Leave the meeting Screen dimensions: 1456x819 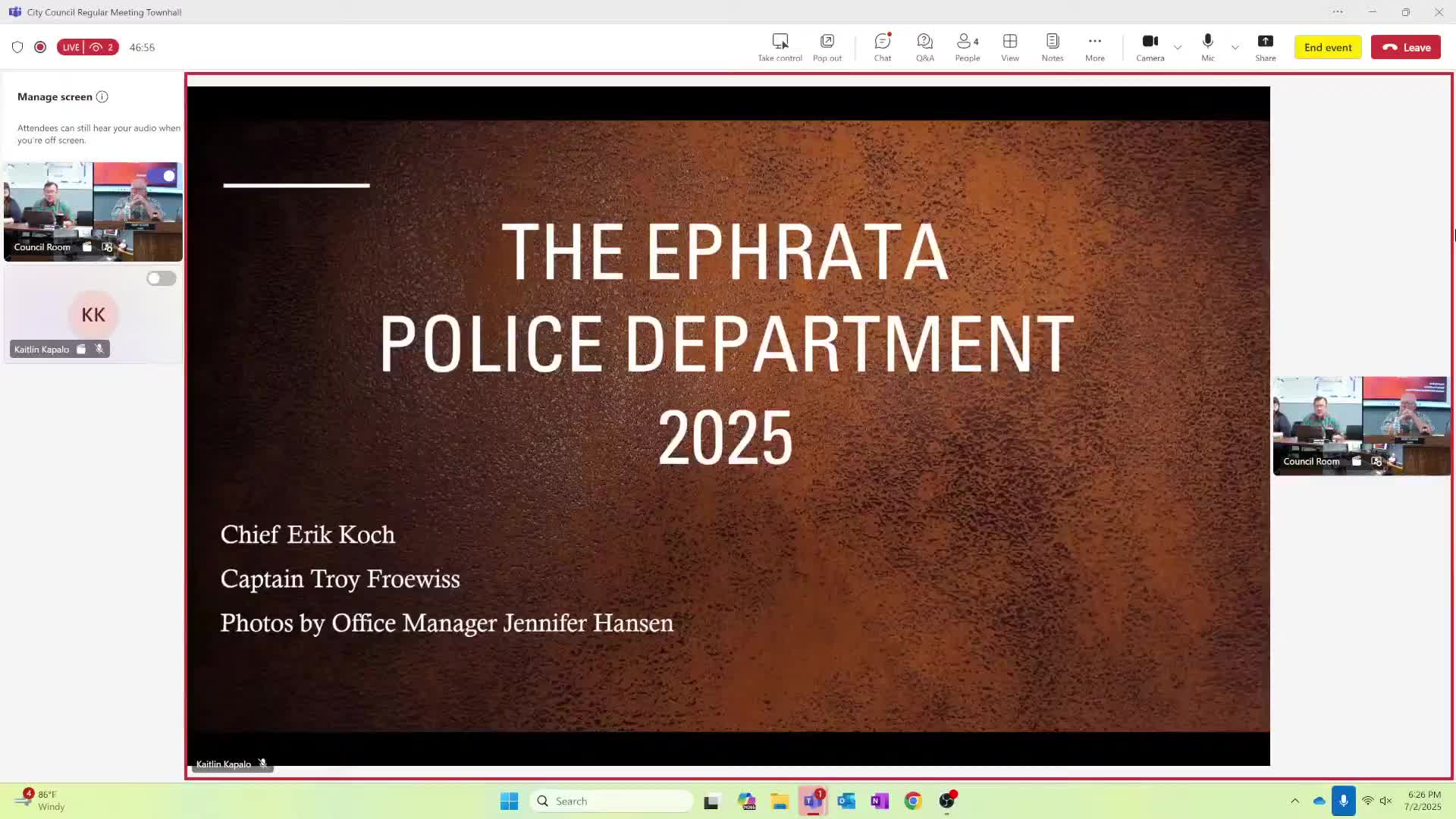[1405, 47]
